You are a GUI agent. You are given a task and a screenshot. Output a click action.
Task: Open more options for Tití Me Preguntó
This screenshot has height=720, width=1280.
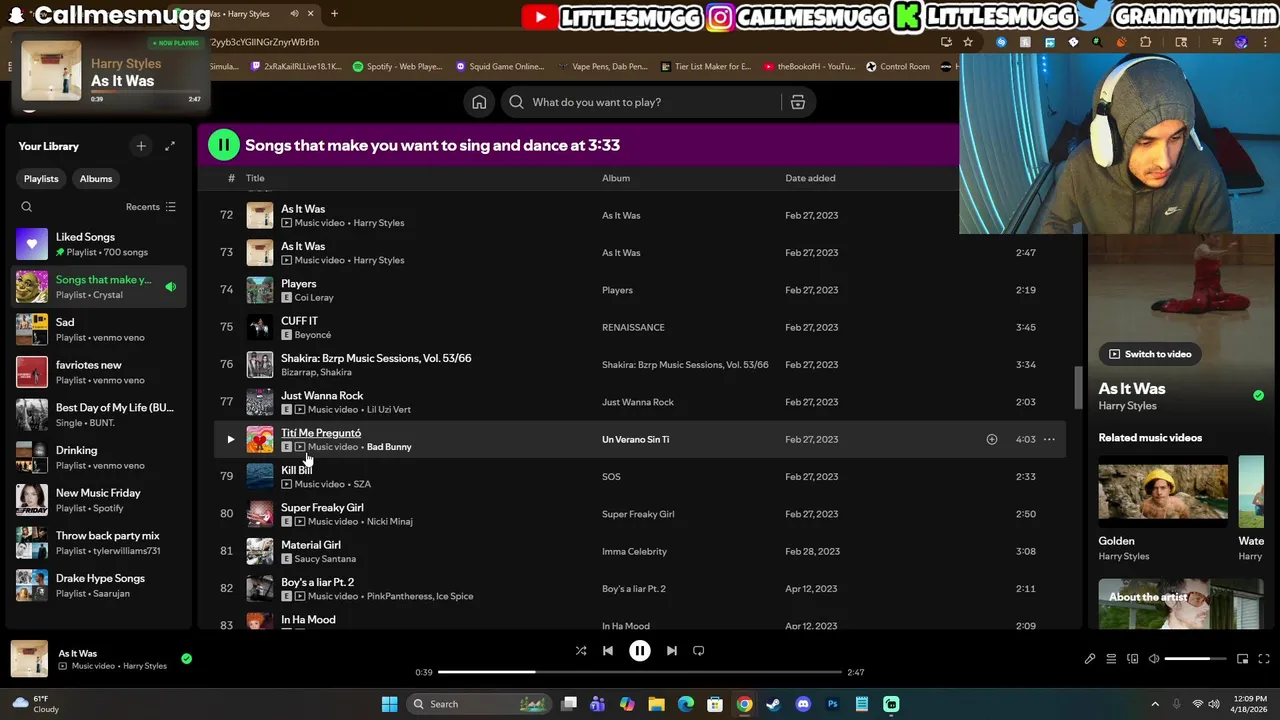[1049, 439]
